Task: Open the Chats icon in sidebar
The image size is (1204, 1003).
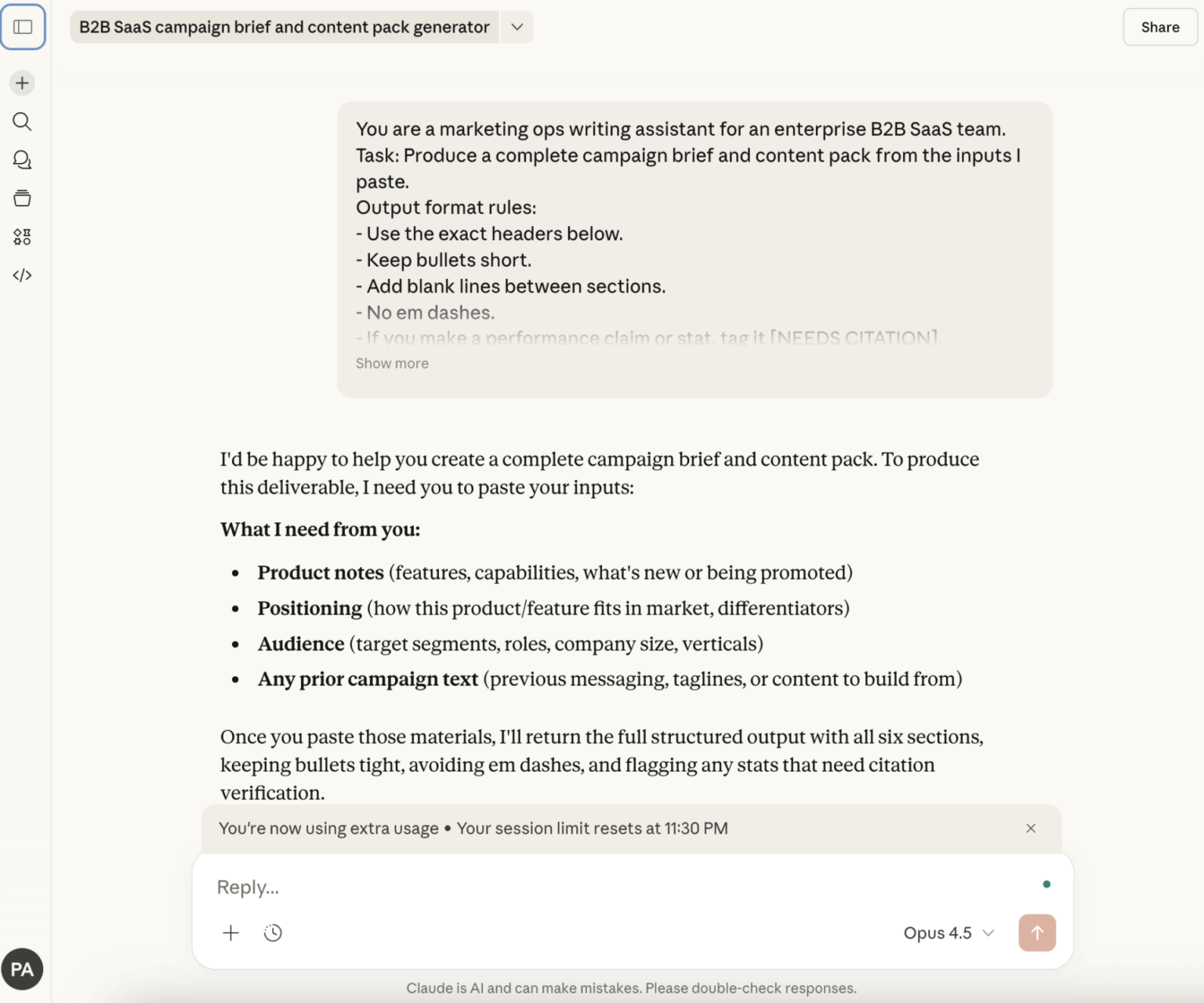Action: (23, 160)
